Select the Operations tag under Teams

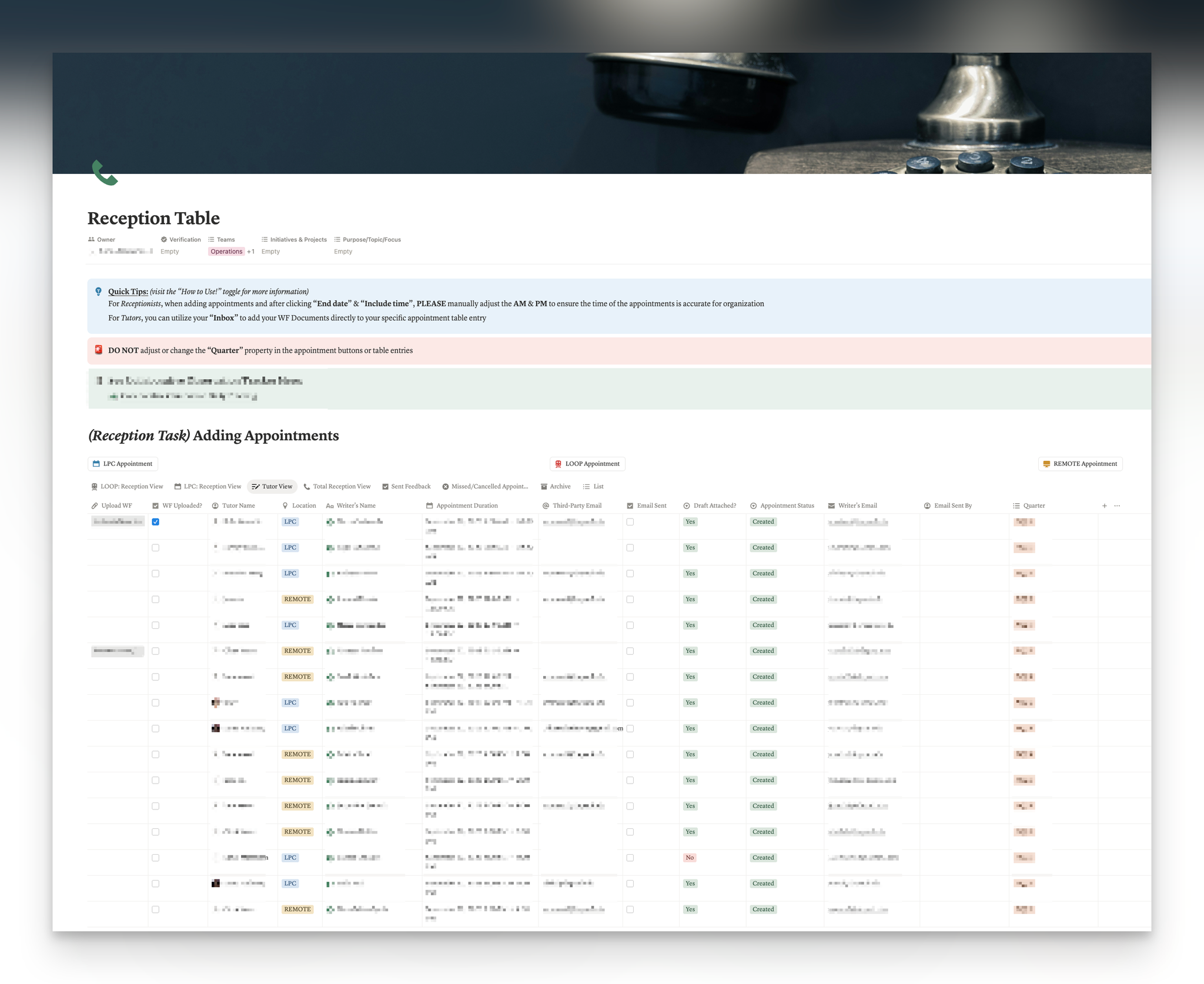click(x=226, y=251)
